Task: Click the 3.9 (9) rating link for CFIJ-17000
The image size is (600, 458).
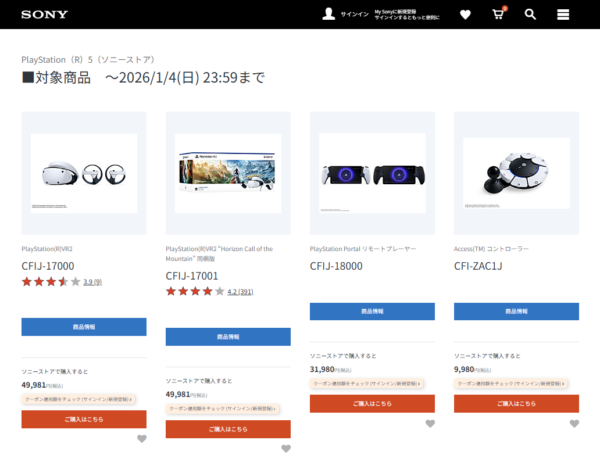Action: click(x=93, y=282)
